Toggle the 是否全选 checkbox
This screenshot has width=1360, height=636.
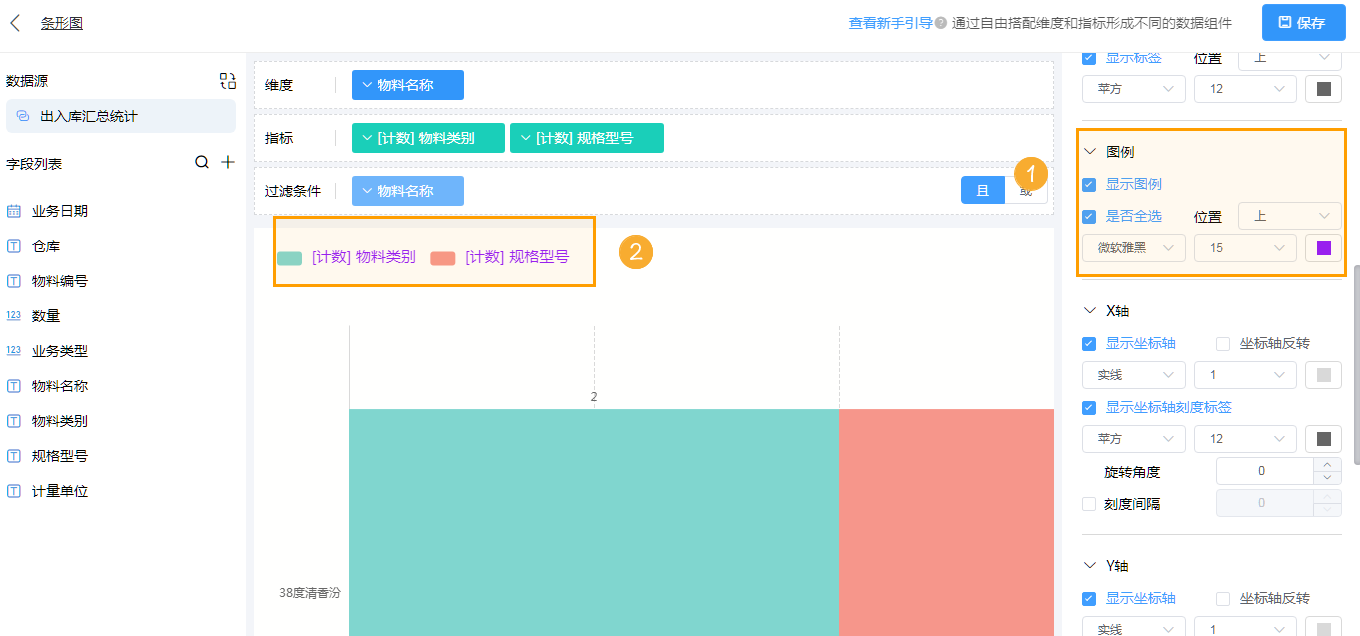pos(1091,216)
